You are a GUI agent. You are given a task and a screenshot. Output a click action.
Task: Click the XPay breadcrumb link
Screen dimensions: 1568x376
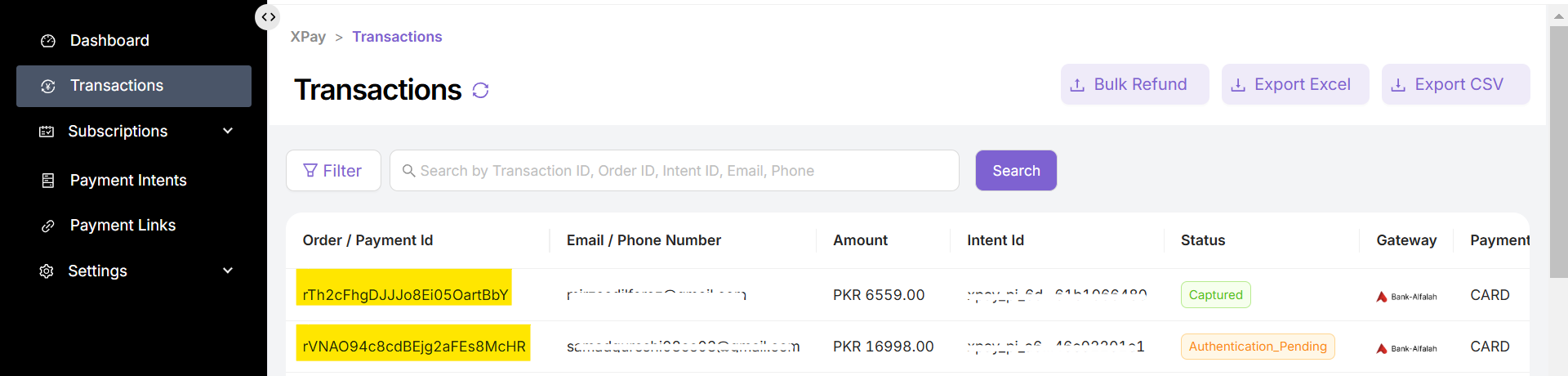coord(308,37)
